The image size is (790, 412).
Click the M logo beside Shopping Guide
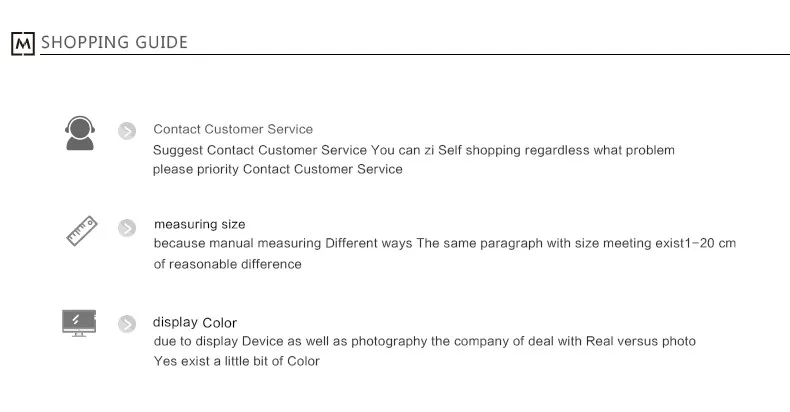click(x=23, y=44)
